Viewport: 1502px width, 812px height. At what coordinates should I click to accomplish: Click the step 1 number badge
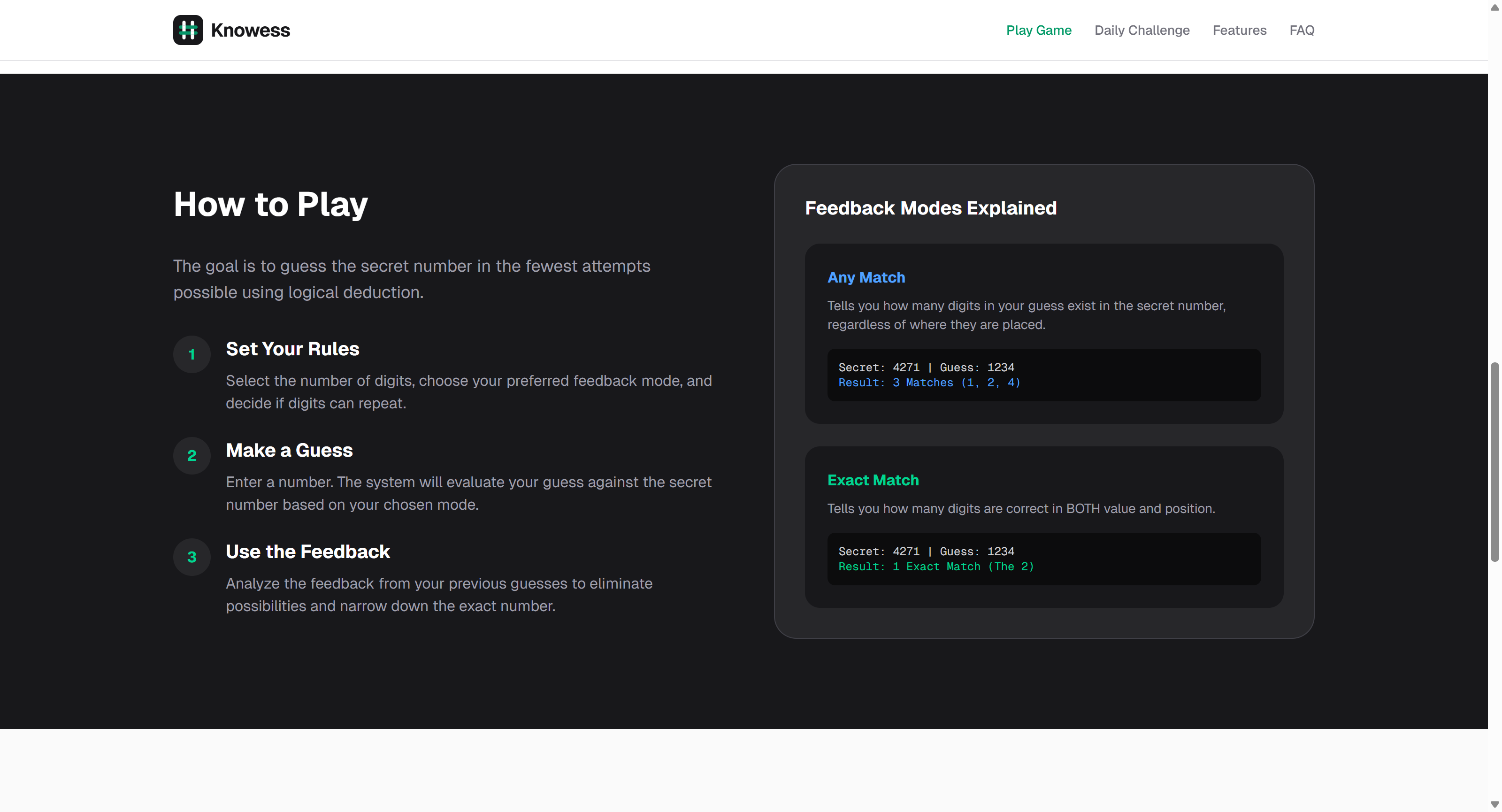[x=192, y=354]
